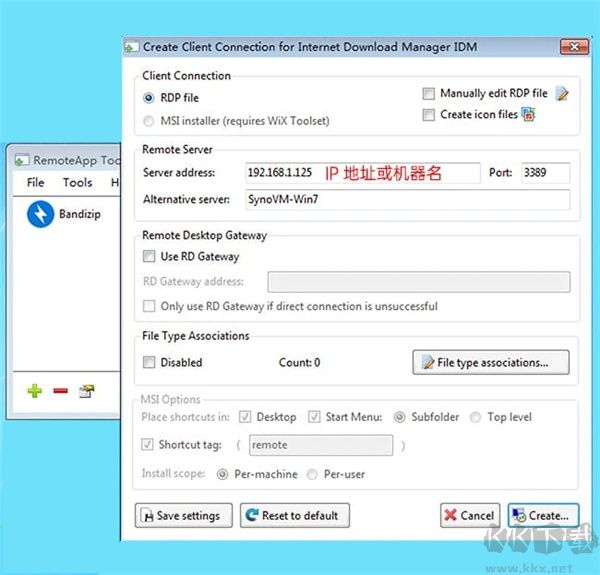
Task: Open the Tools menu
Action: pos(77,183)
